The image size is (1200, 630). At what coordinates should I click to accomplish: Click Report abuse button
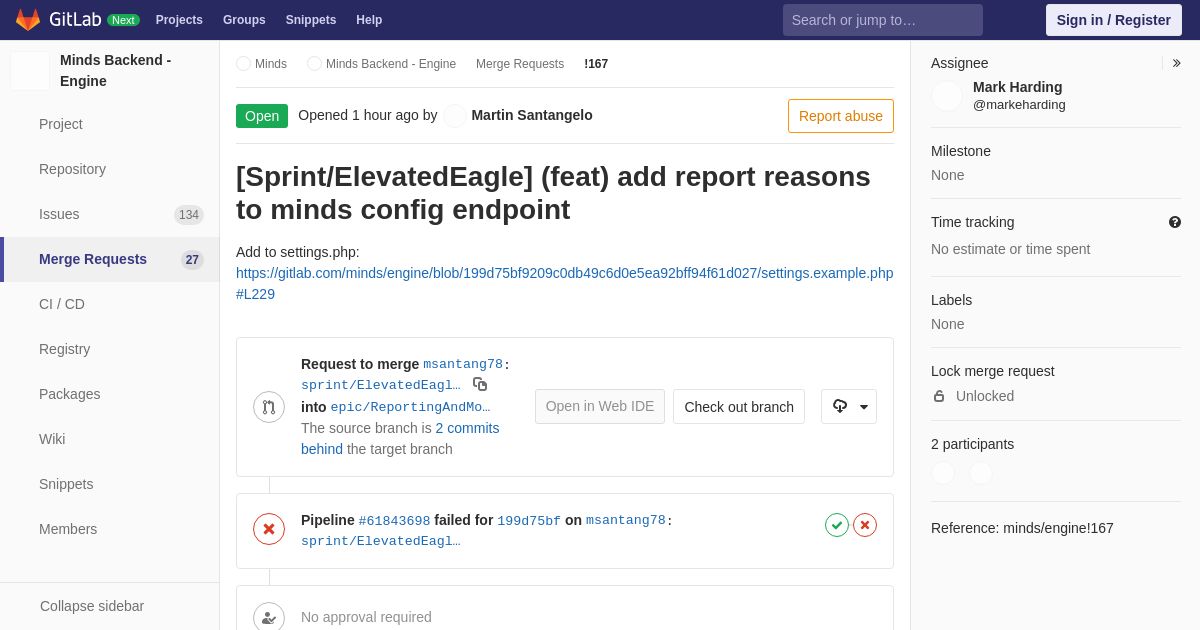[841, 116]
